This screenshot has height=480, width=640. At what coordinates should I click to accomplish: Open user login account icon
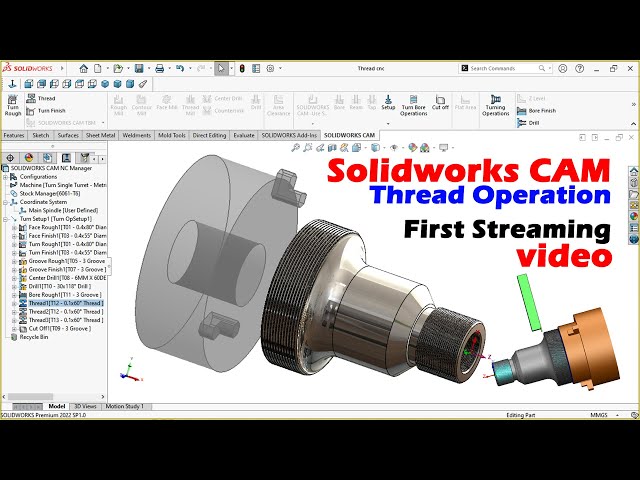click(x=563, y=68)
